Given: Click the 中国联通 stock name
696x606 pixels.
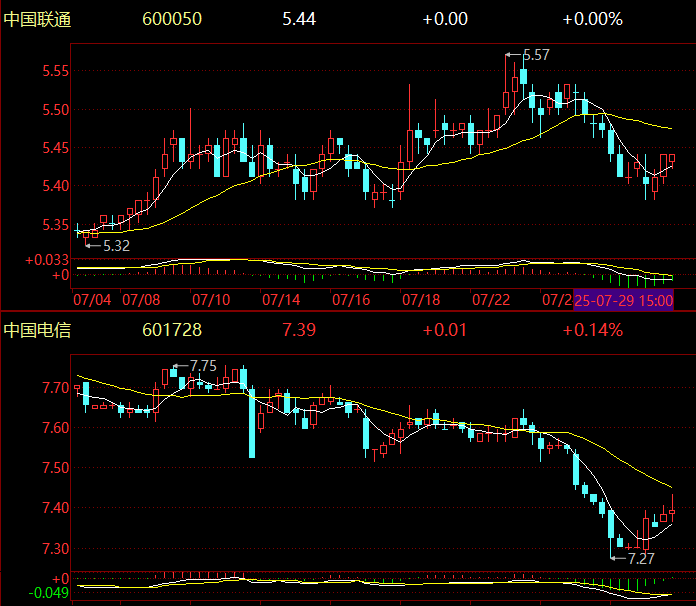Looking at the screenshot, I should click(37, 20).
